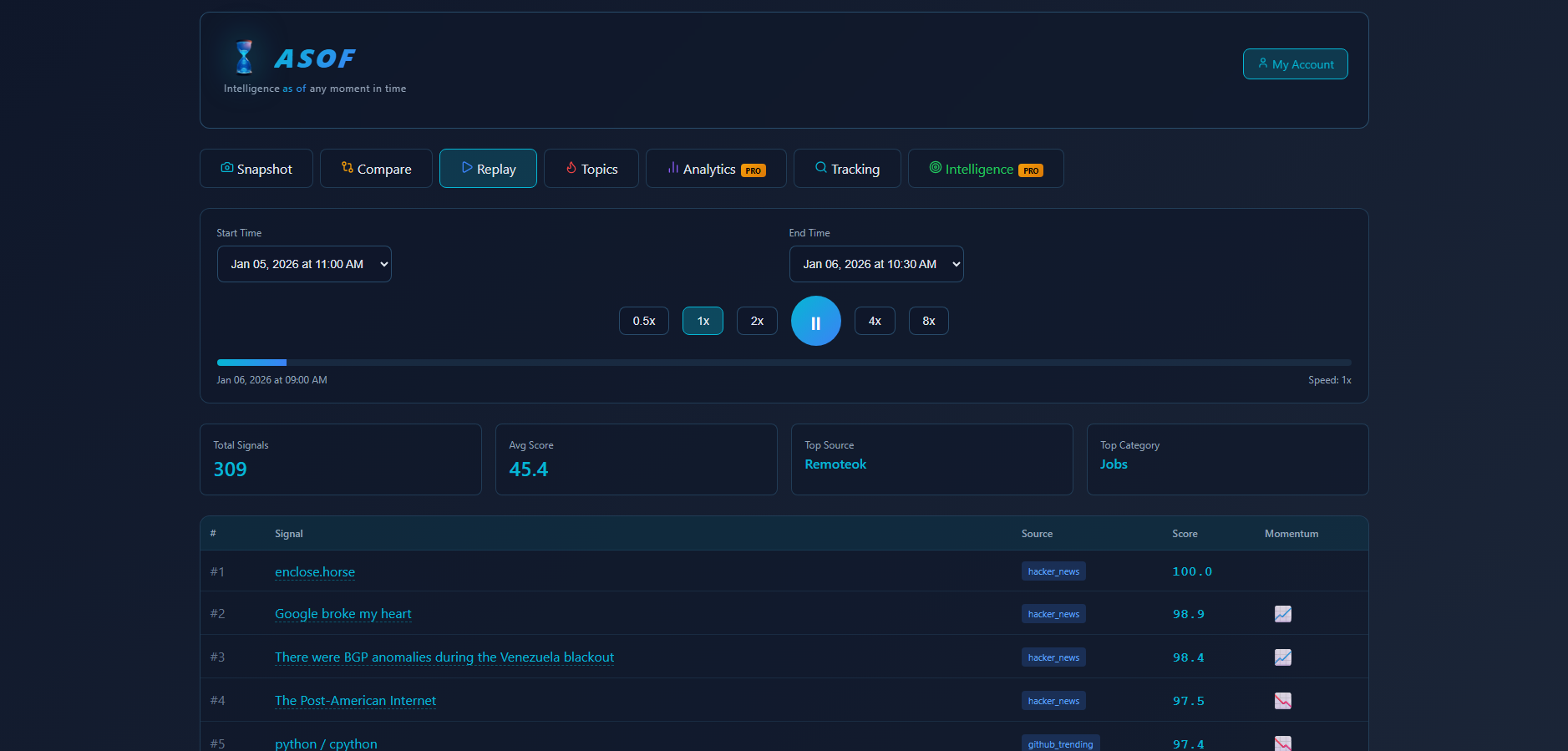The image size is (1568, 751).
Task: Click the play triangle icon on Replay
Action: [x=467, y=168]
